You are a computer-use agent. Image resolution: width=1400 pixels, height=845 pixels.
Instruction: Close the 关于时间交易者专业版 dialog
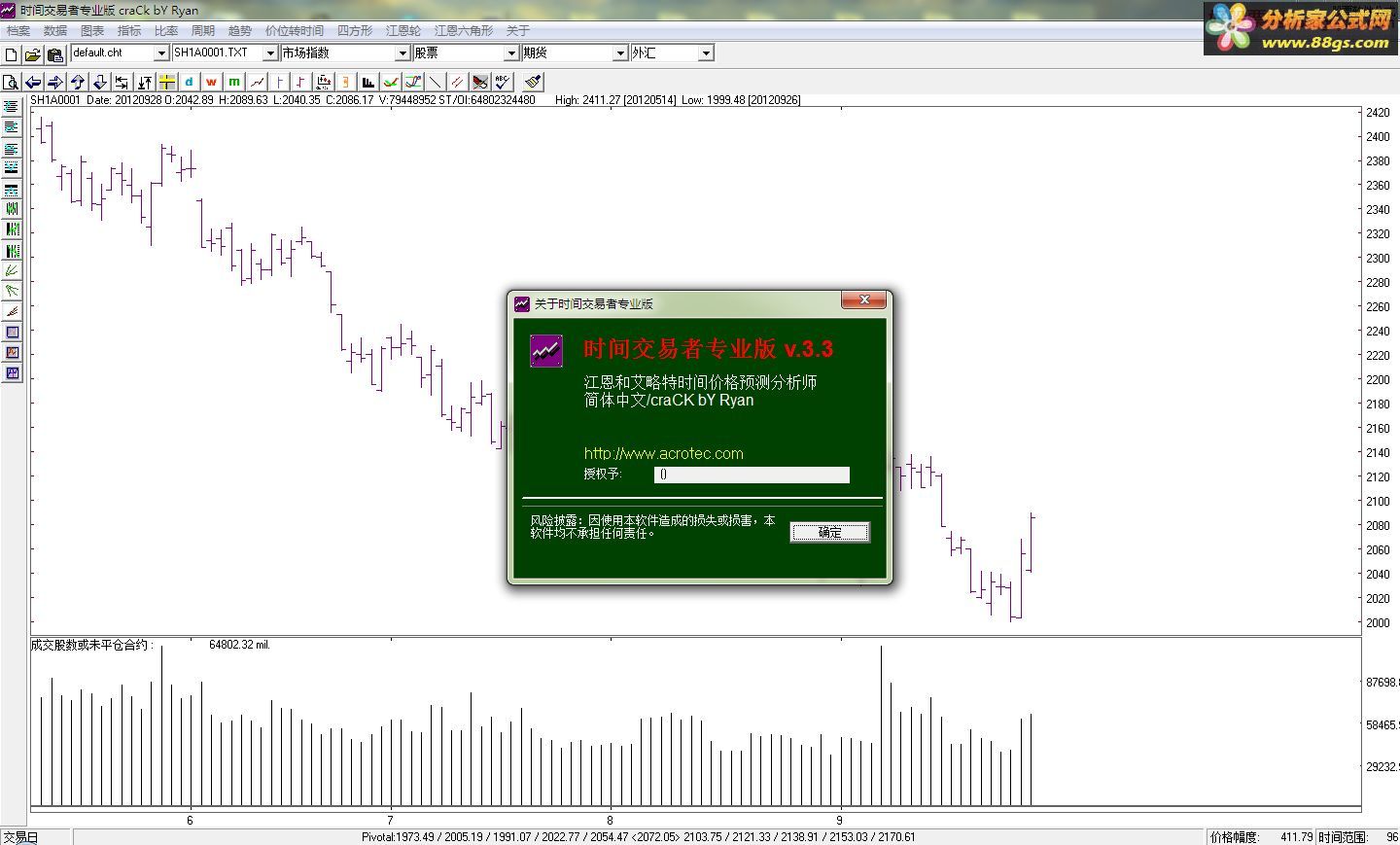pyautogui.click(x=863, y=300)
